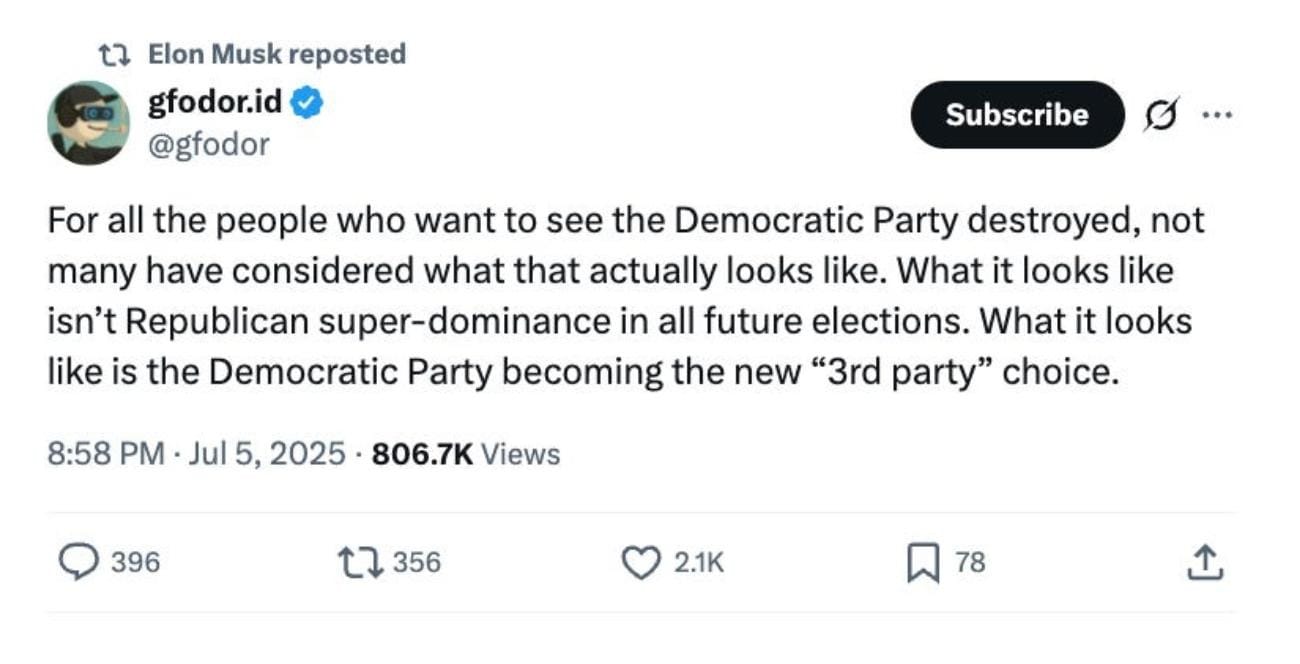Open Elon Musk reposted link
The width and height of the screenshot is (1300, 664).
(277, 54)
